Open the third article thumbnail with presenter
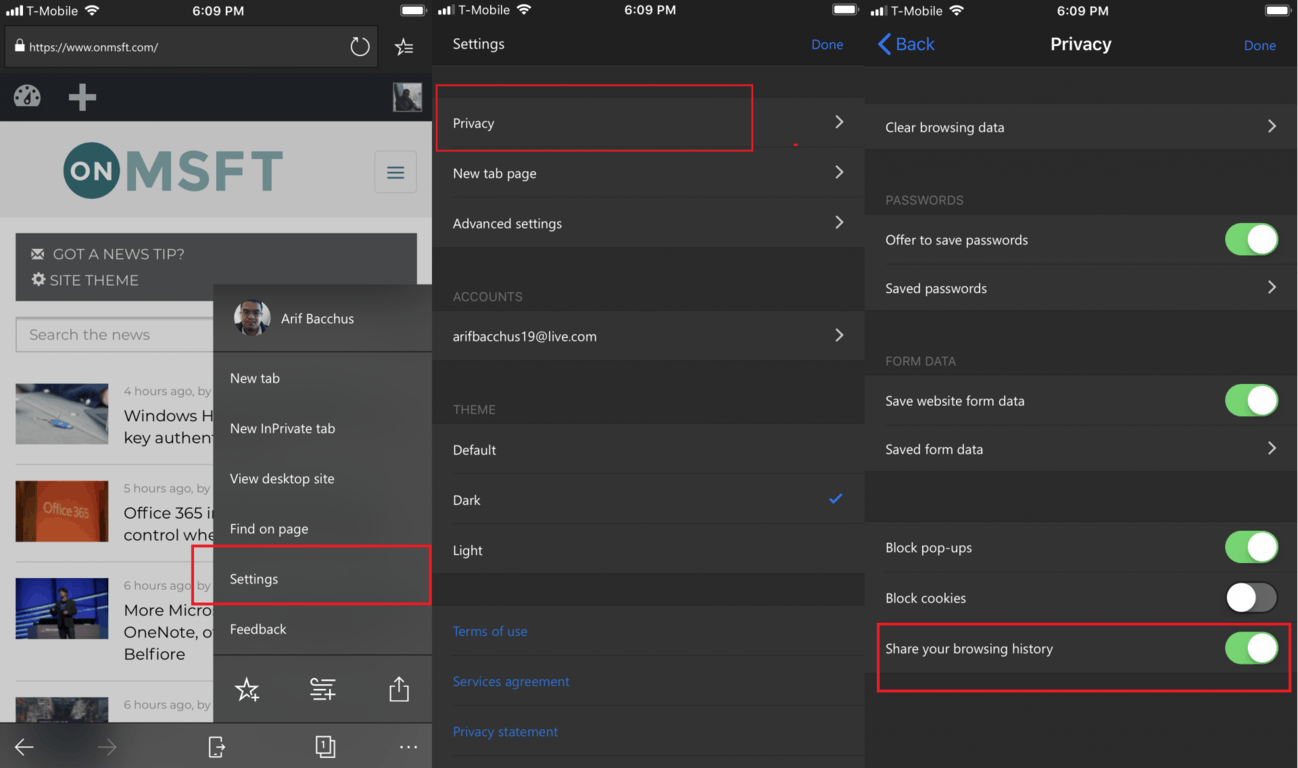This screenshot has width=1298, height=768. [62, 608]
